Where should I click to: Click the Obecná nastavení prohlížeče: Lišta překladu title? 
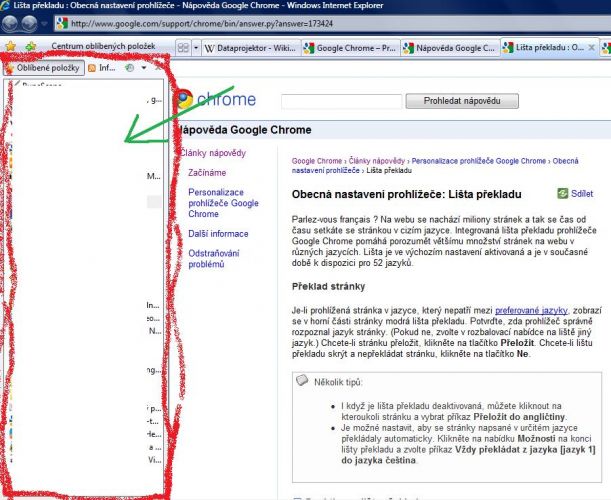point(406,194)
